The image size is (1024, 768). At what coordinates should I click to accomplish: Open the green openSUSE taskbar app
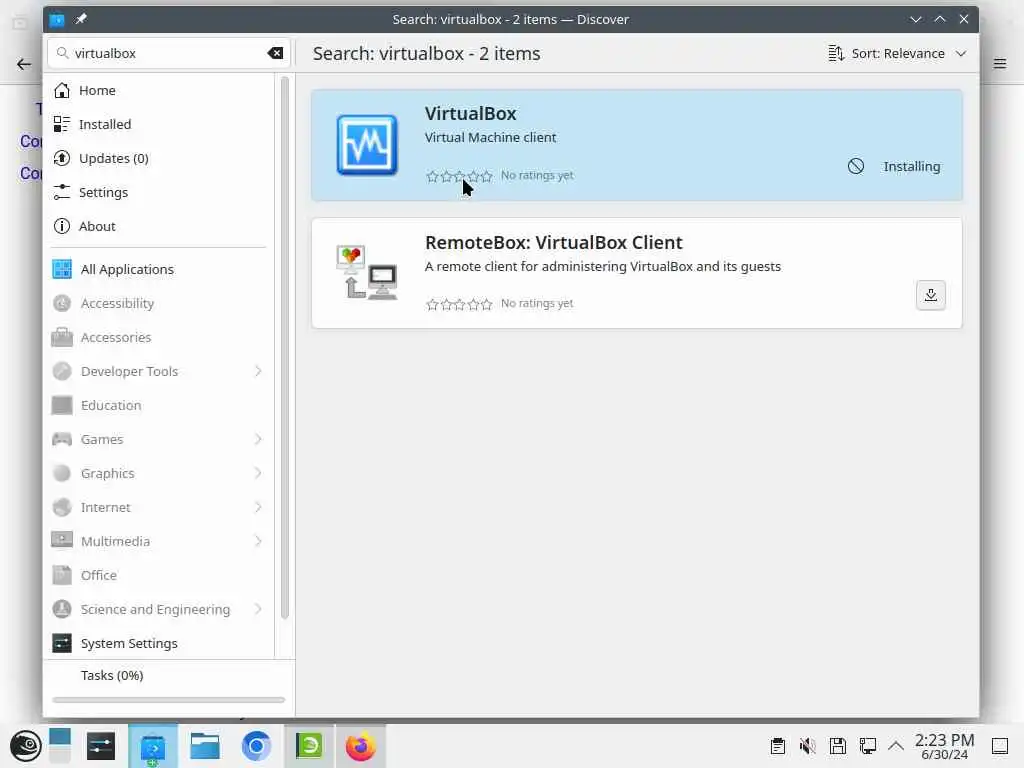click(x=309, y=746)
